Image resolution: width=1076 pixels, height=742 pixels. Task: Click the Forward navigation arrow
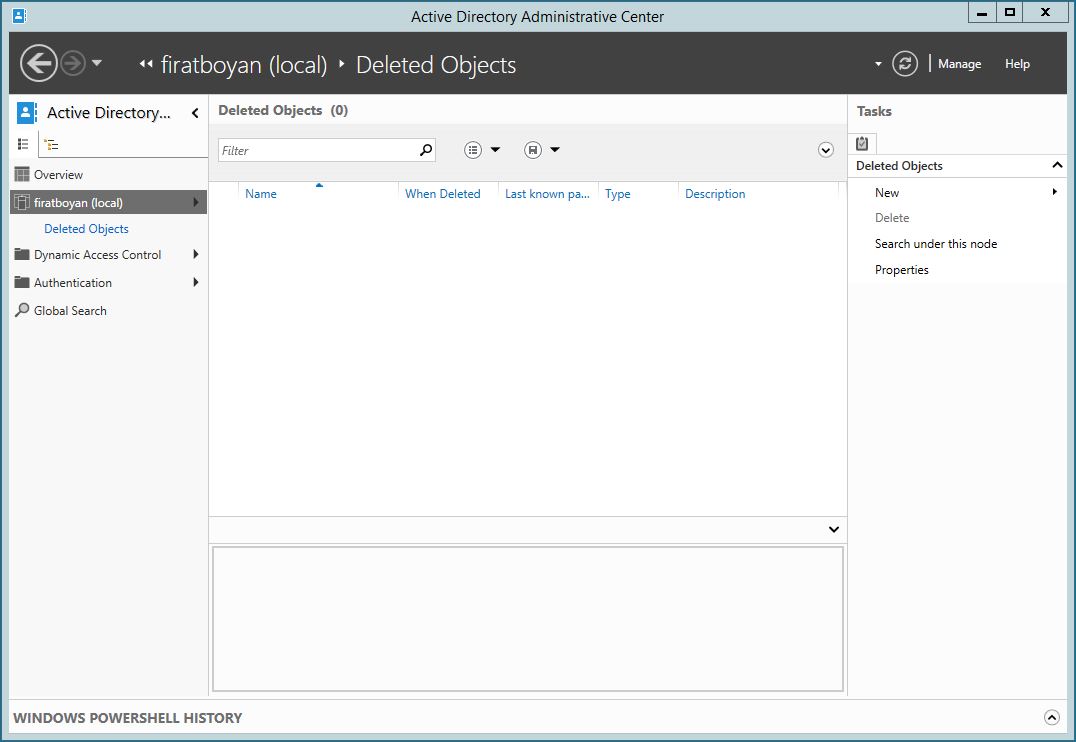pos(73,64)
